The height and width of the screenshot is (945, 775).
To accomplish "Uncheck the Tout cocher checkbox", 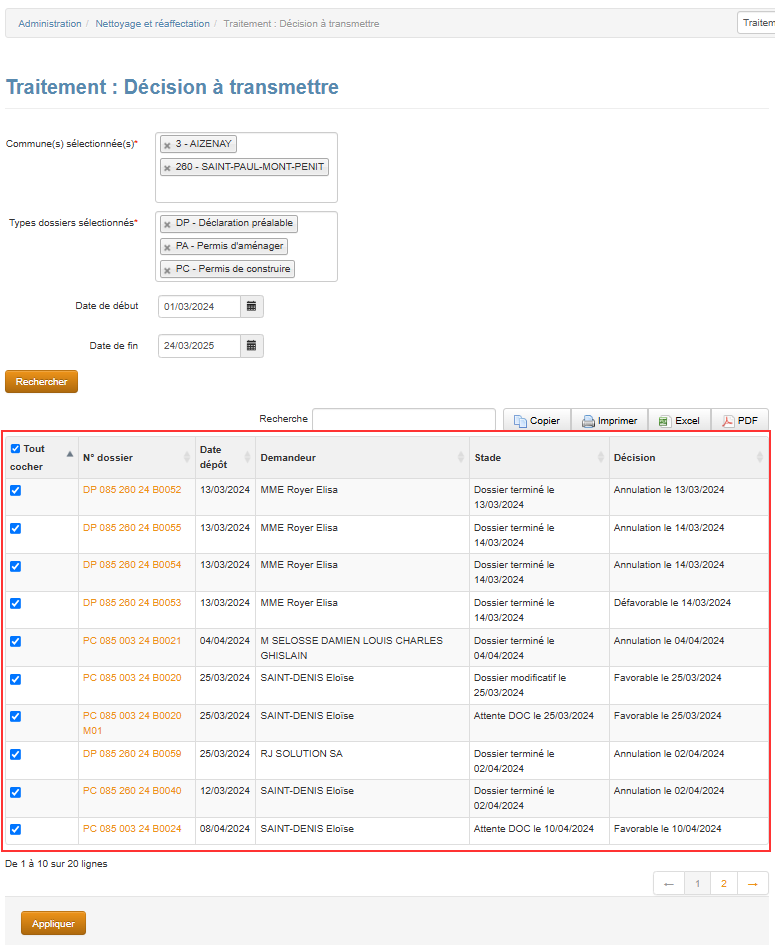I will coord(15,449).
